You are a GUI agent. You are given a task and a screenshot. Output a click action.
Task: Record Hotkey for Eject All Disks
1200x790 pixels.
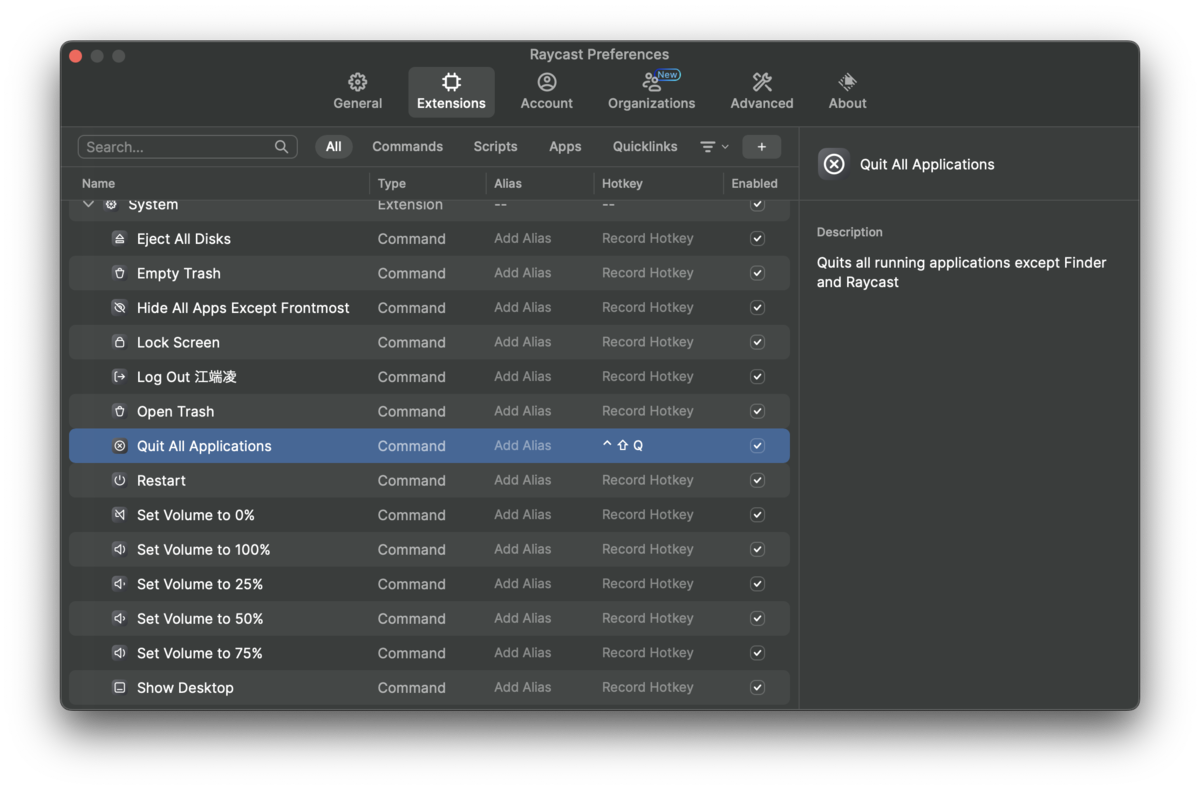[648, 239]
